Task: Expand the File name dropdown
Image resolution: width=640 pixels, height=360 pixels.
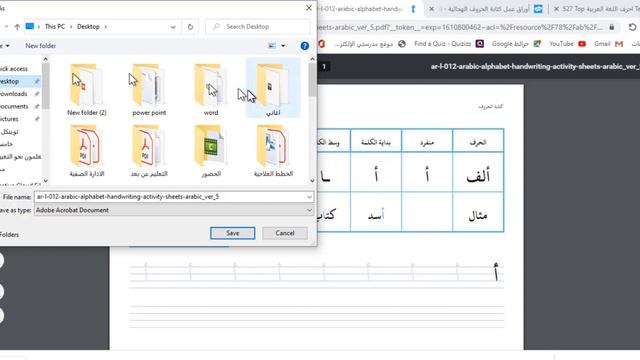Action: pyautogui.click(x=309, y=197)
